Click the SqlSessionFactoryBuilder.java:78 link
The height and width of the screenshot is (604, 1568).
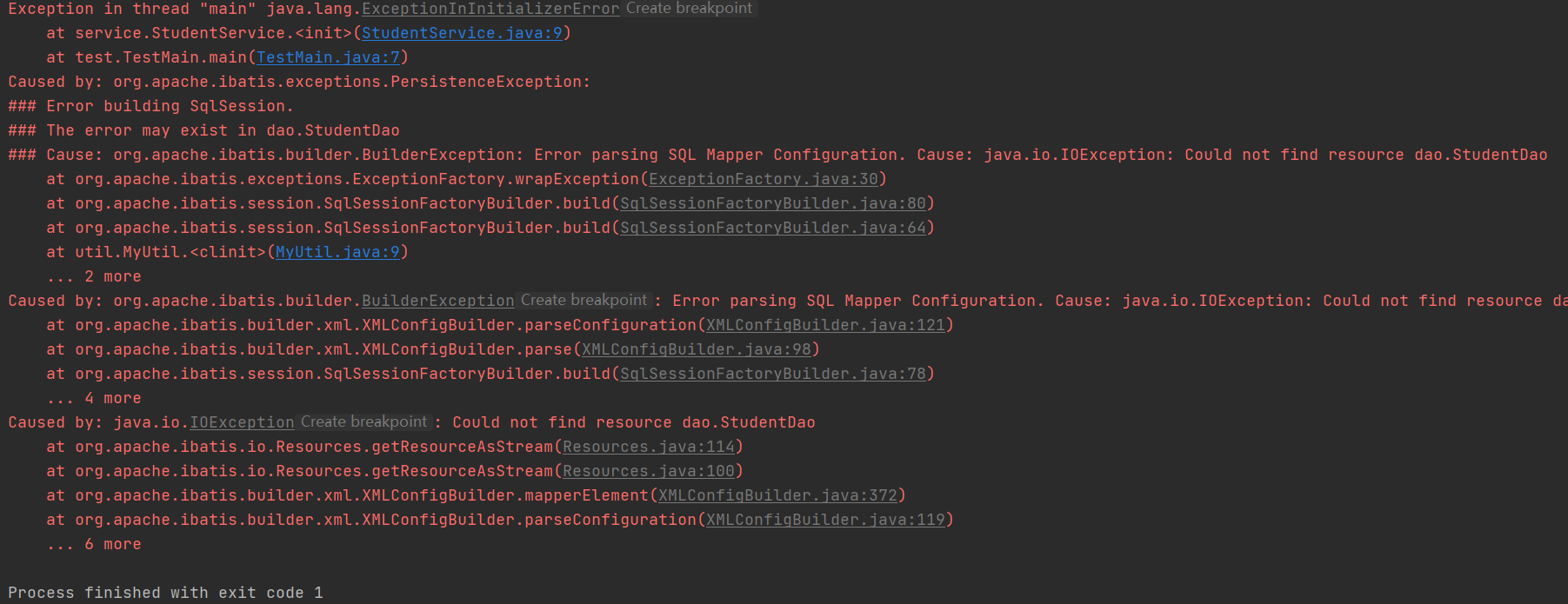tap(773, 374)
